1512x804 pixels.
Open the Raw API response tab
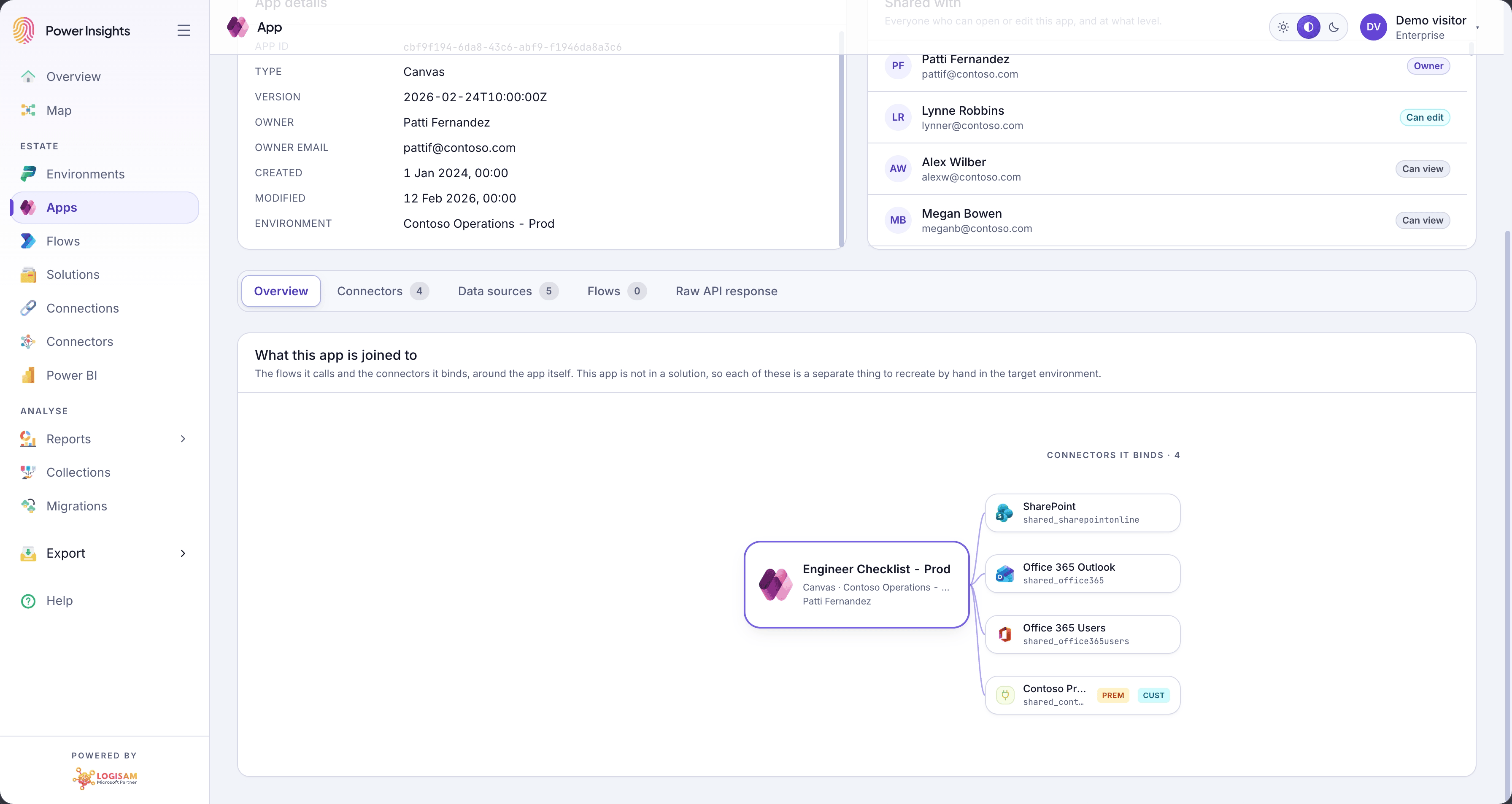click(x=726, y=291)
